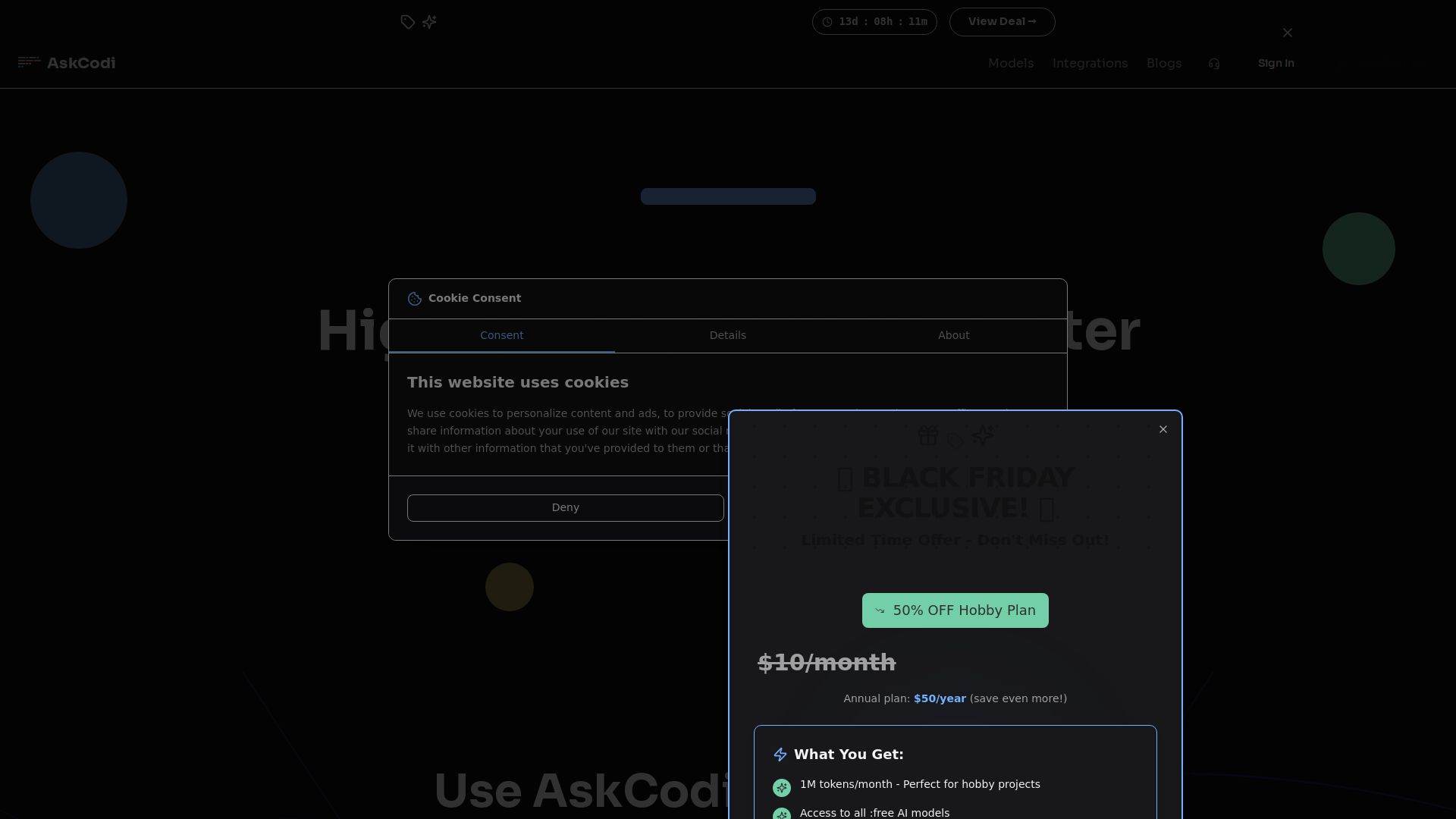1456x819 pixels.
Task: Switch to the Details tab
Action: click(727, 335)
